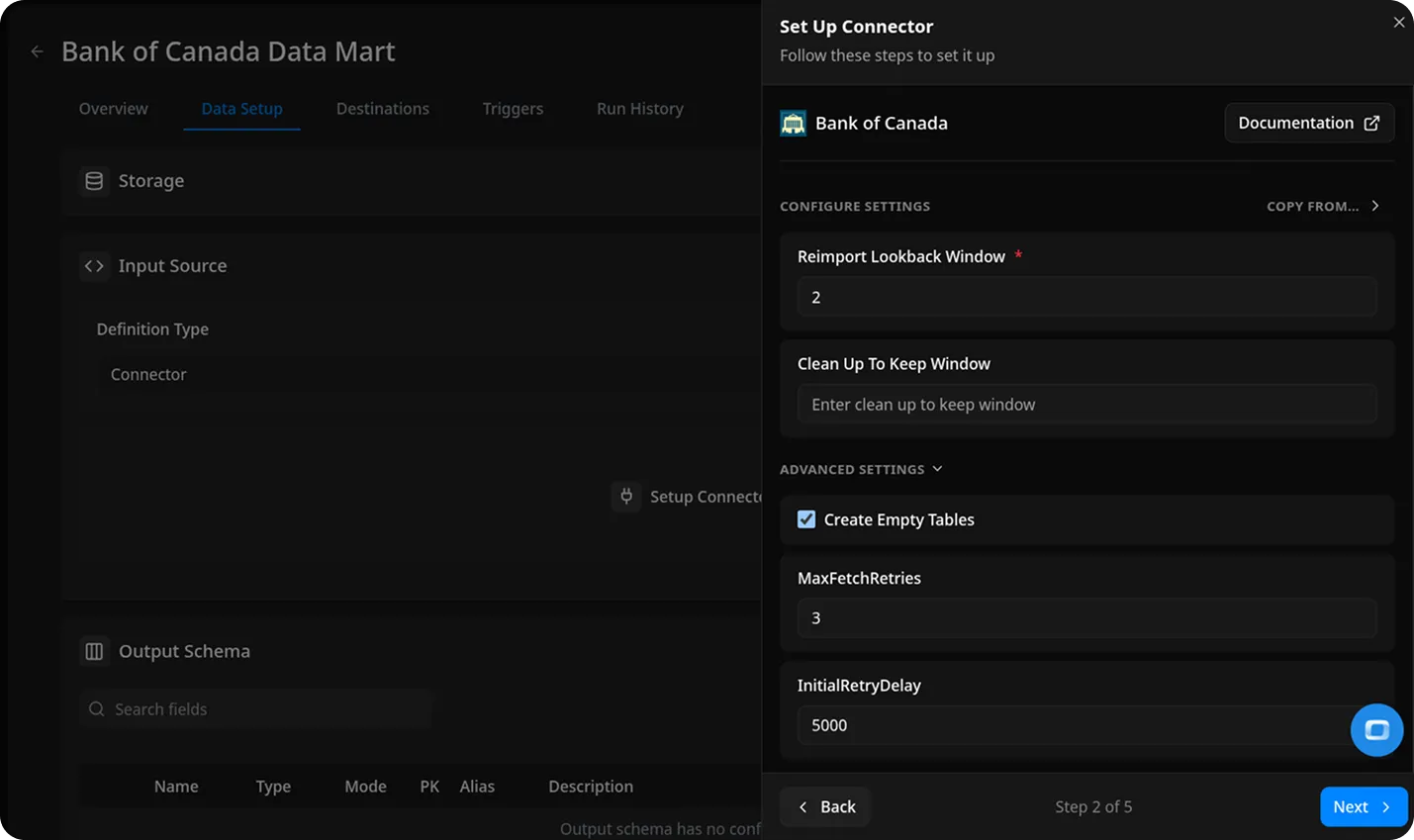Switch to the Overview tab
Viewport: 1414px width, 840px height.
(114, 109)
